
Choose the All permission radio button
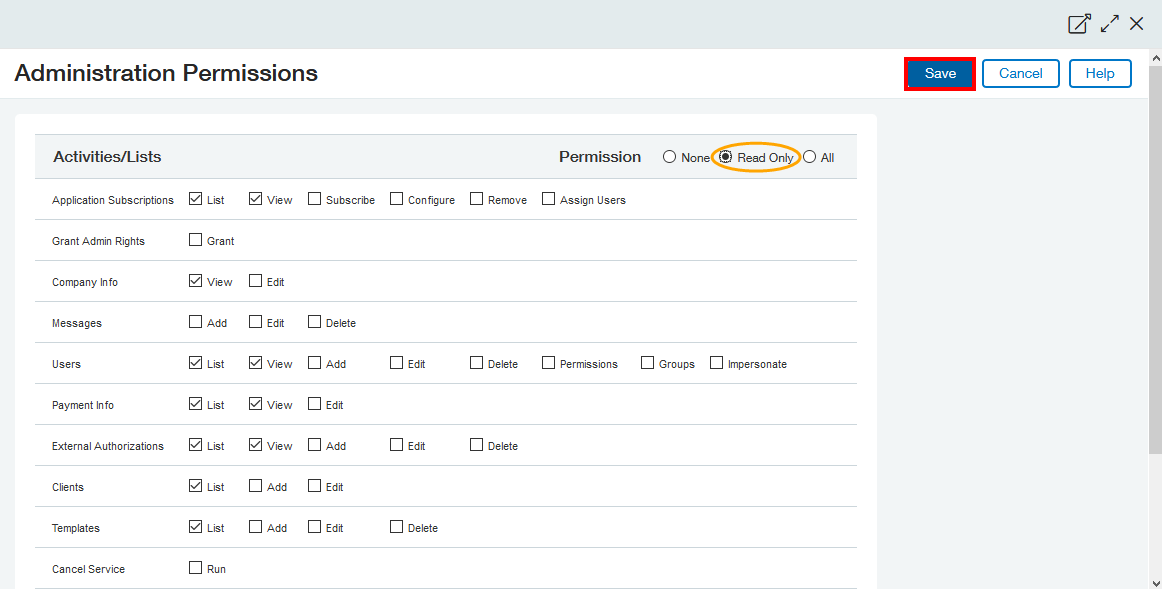click(x=810, y=157)
